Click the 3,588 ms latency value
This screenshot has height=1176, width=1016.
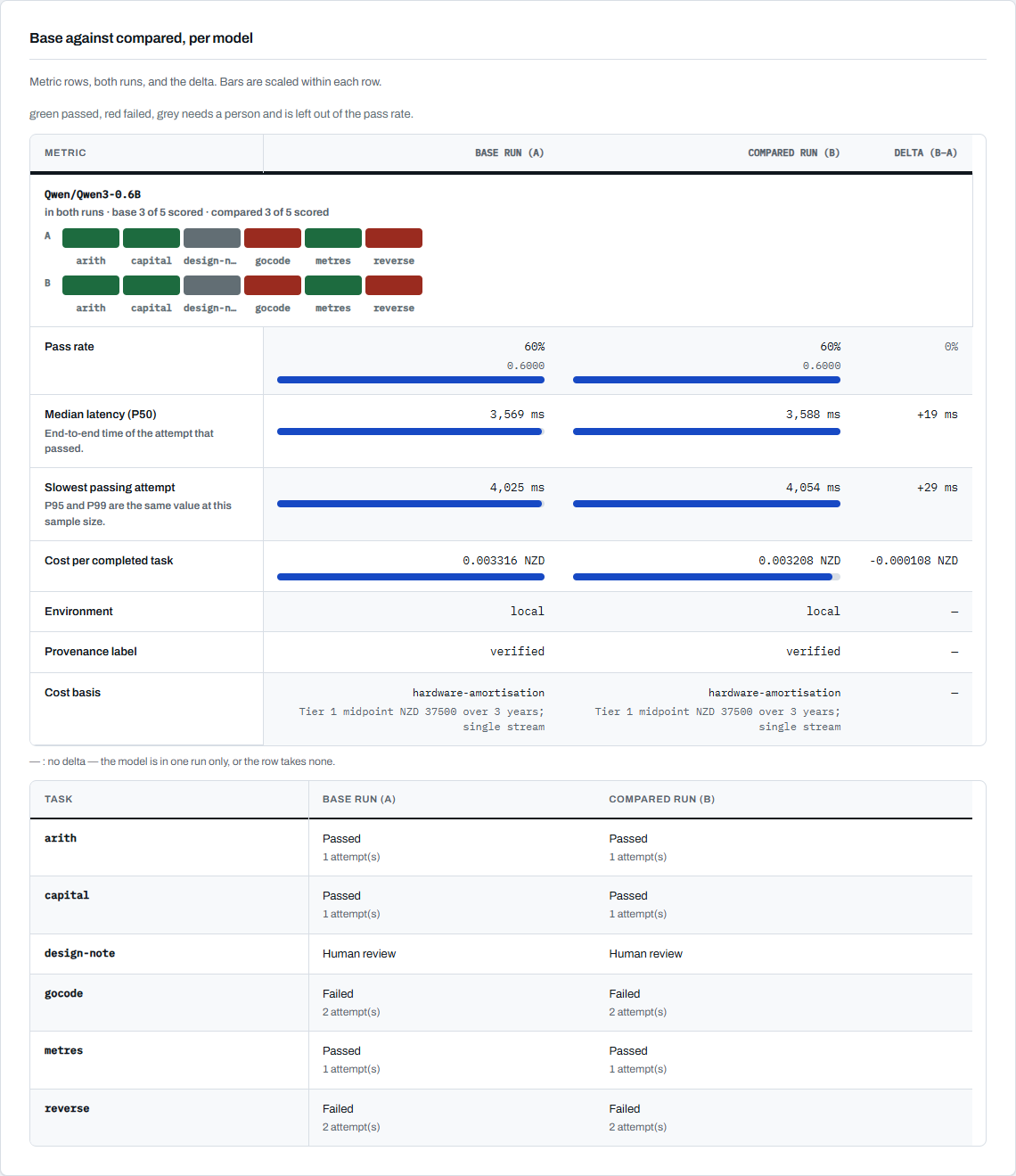click(x=813, y=415)
